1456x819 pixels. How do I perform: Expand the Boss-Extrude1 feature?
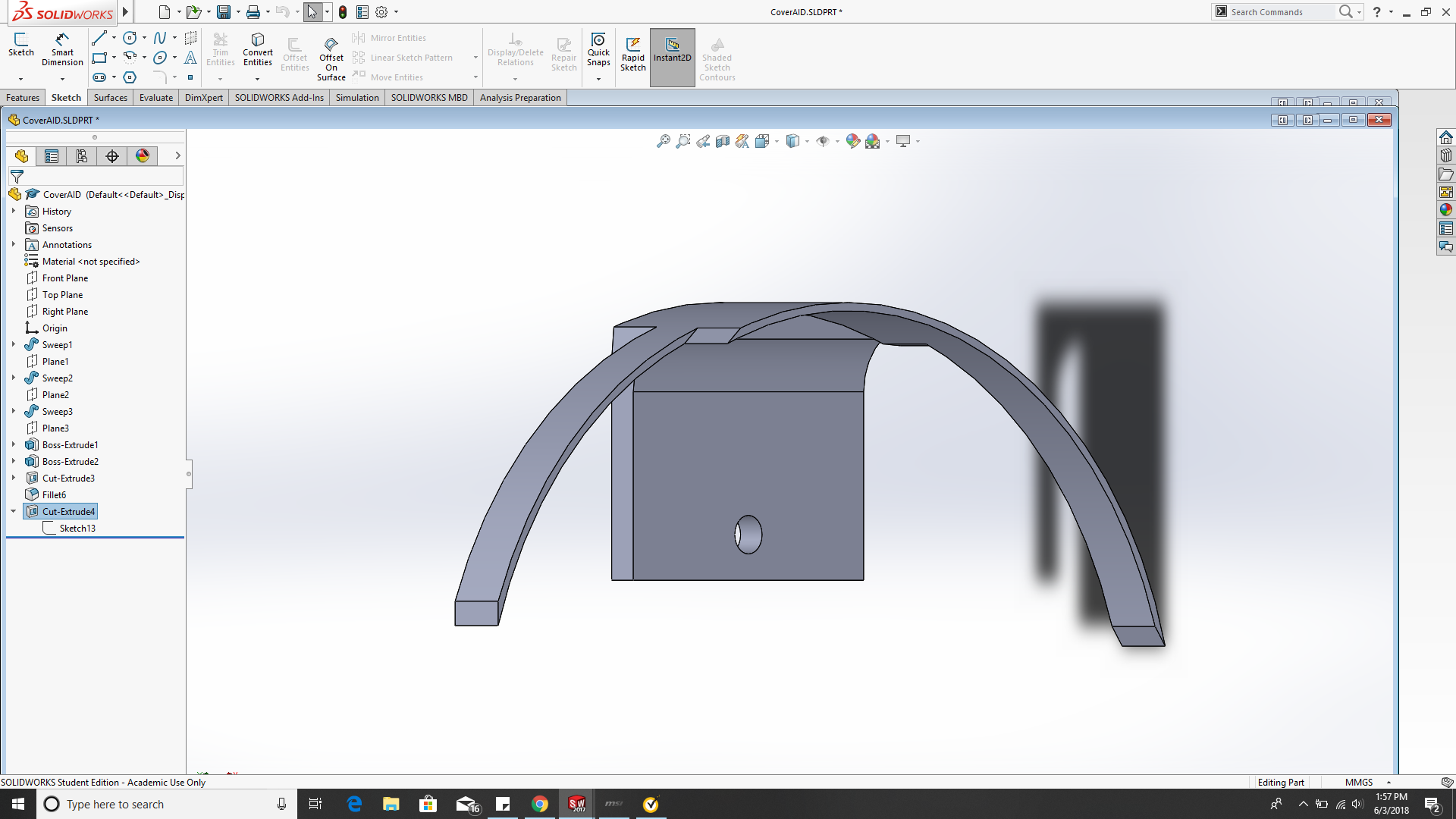point(14,445)
